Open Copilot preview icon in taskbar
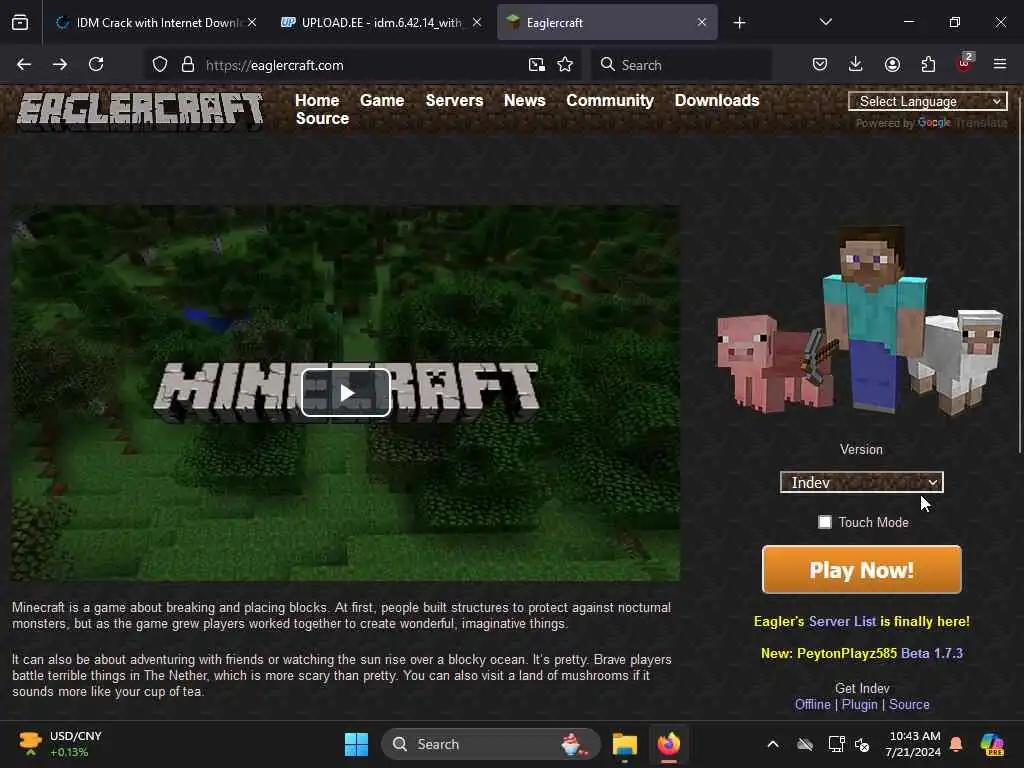1024x768 pixels. pos(992,744)
